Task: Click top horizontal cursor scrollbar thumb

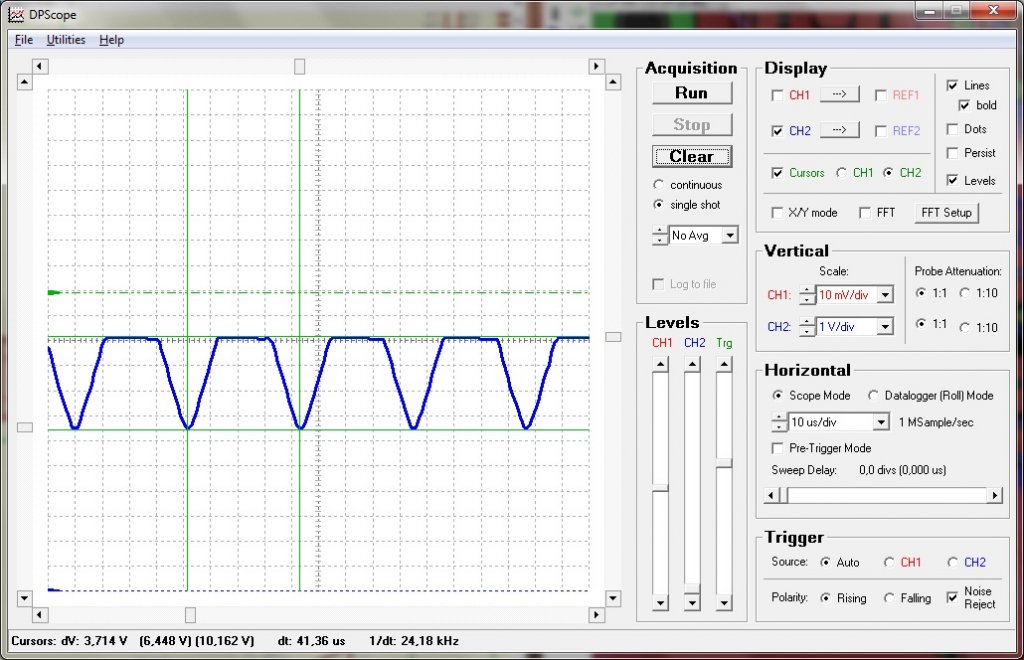Action: (x=299, y=66)
